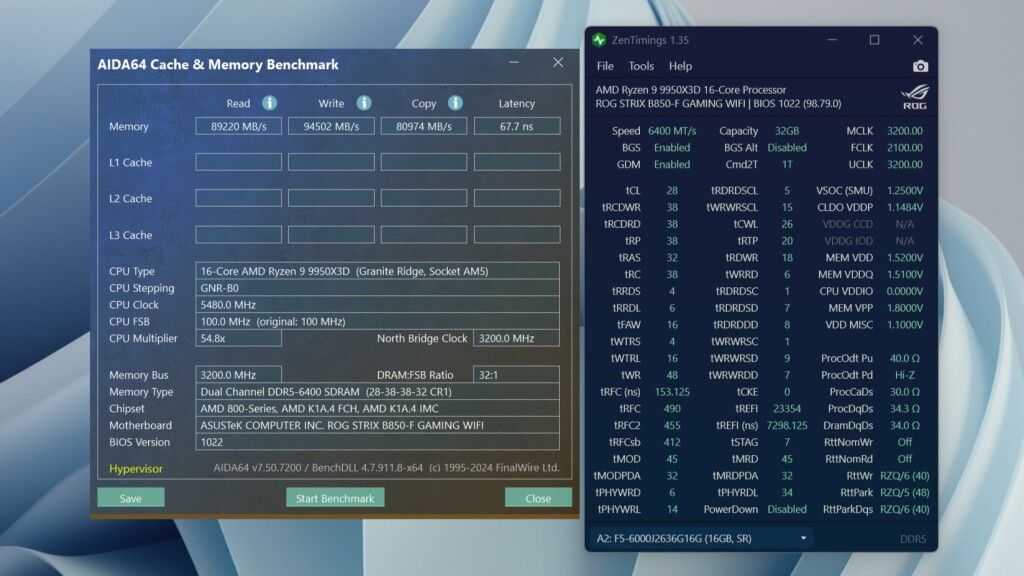Click the Memory Latency value 67.7 ns
1024x576 pixels.
tap(517, 126)
